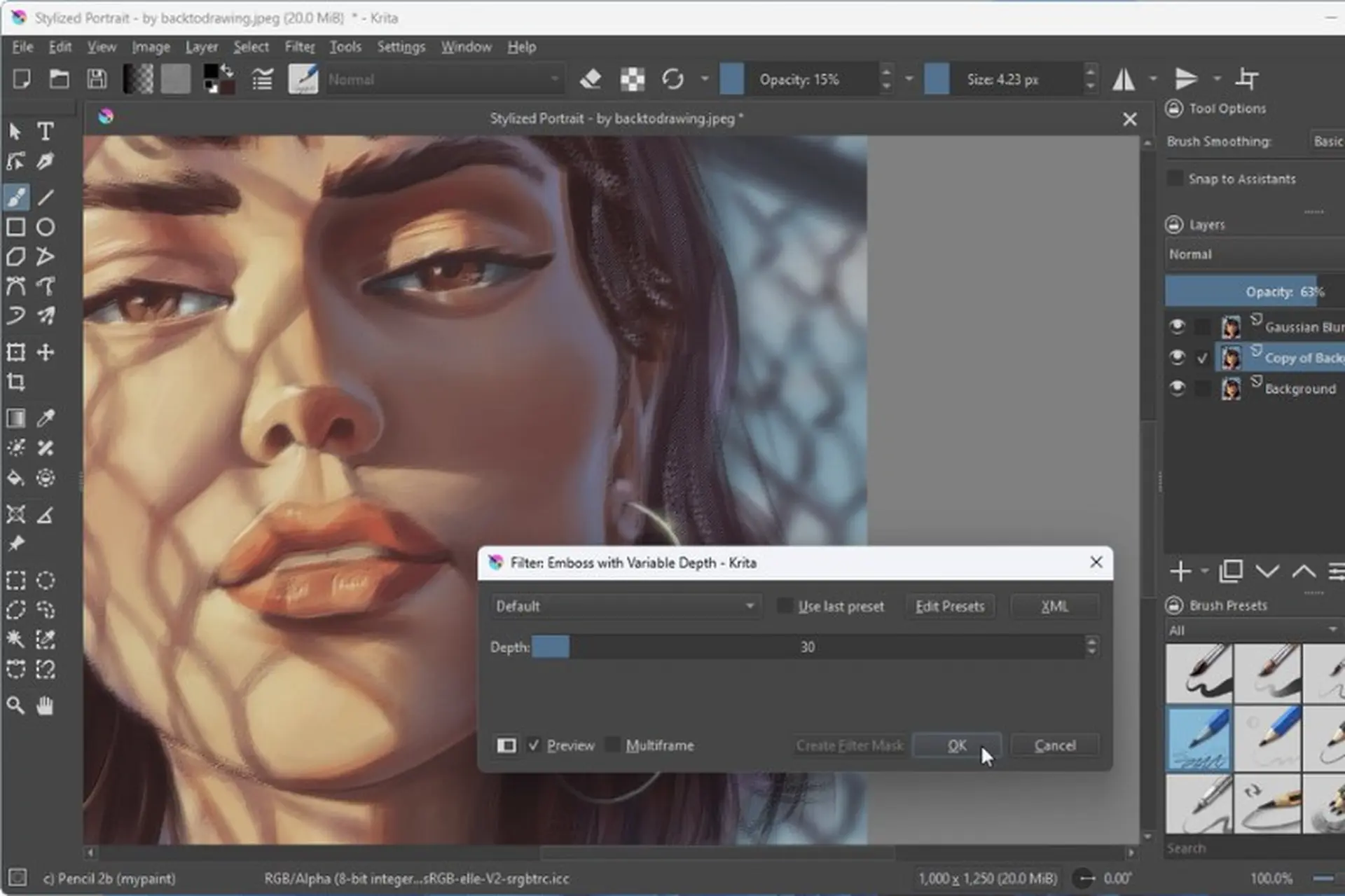Click the Move layer tool
This screenshot has width=1345, height=896.
point(46,352)
